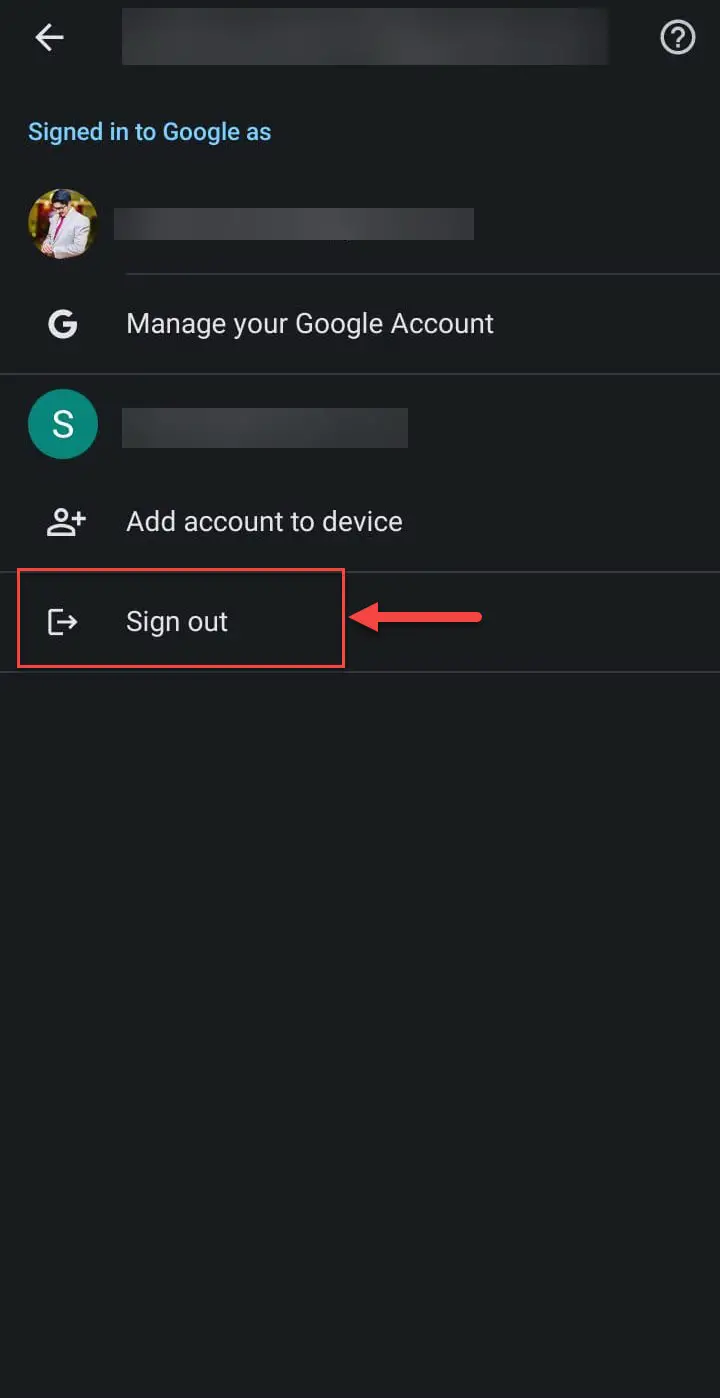Go back using the left arrow

pyautogui.click(x=49, y=38)
